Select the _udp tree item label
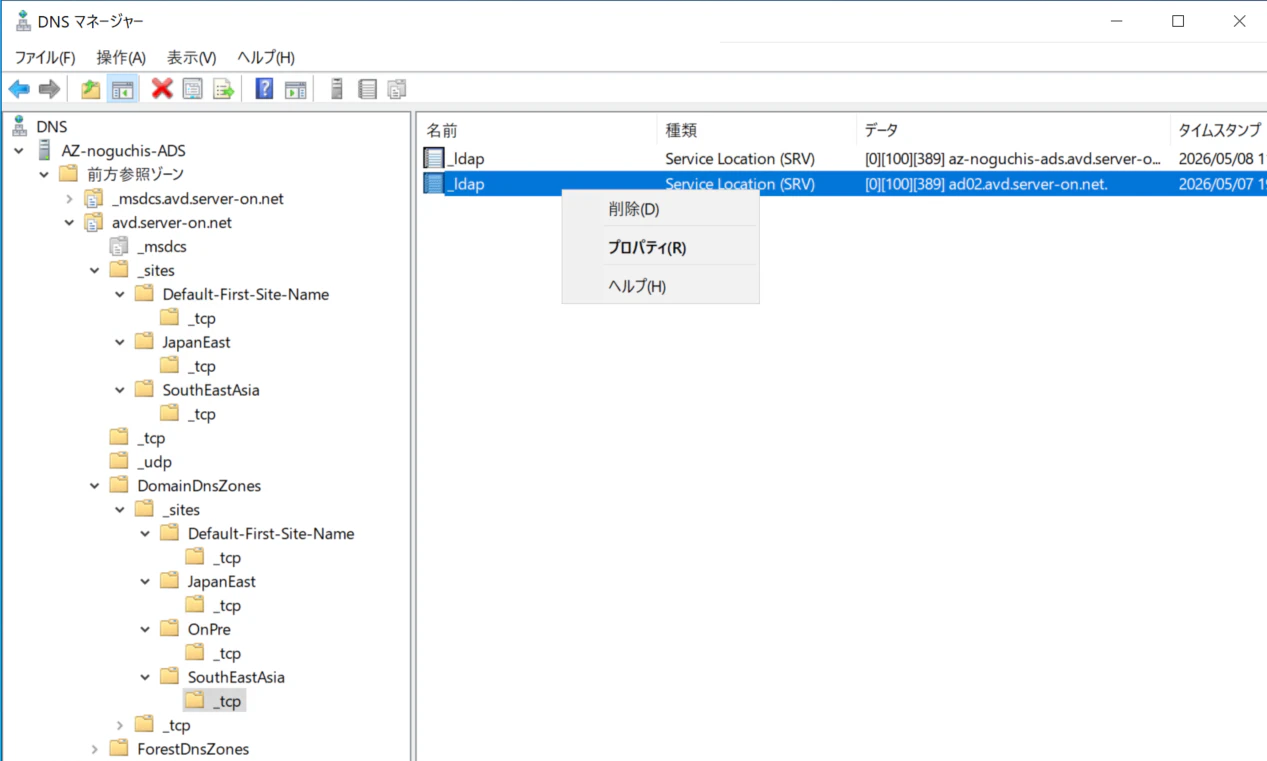The height and width of the screenshot is (761, 1267). tap(154, 462)
